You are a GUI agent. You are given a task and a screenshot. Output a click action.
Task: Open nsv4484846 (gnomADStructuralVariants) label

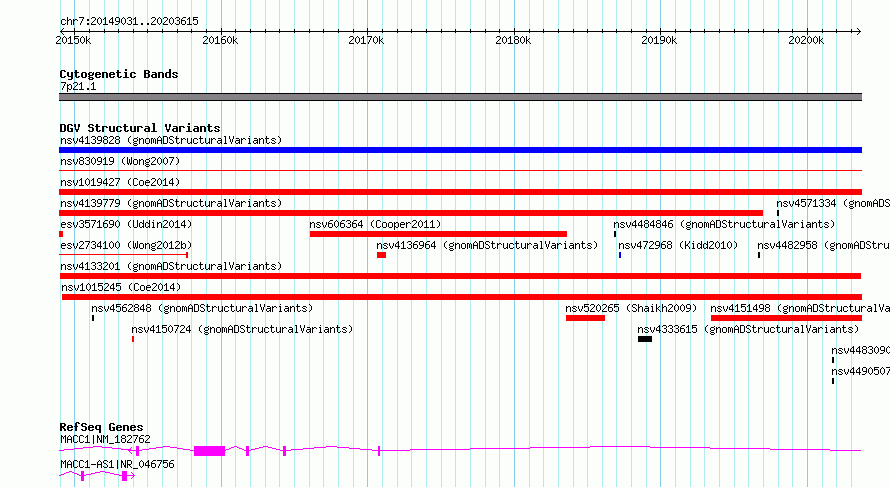(724, 224)
